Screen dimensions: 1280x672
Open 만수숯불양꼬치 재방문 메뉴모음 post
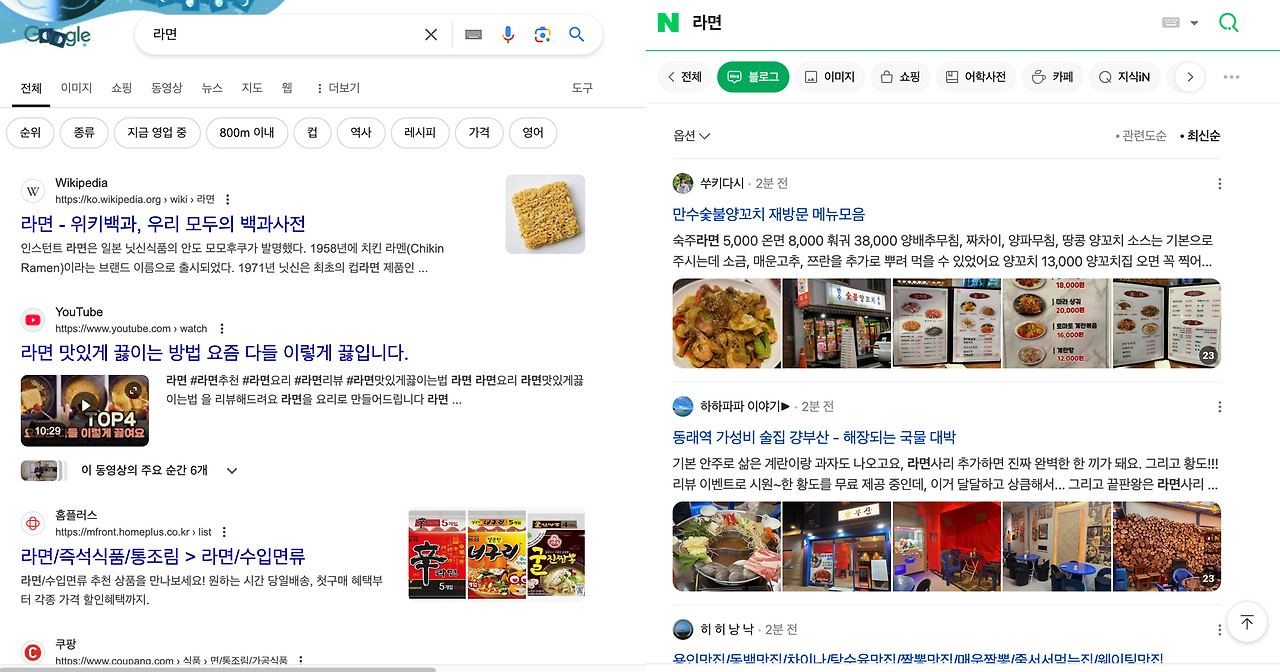[769, 214]
